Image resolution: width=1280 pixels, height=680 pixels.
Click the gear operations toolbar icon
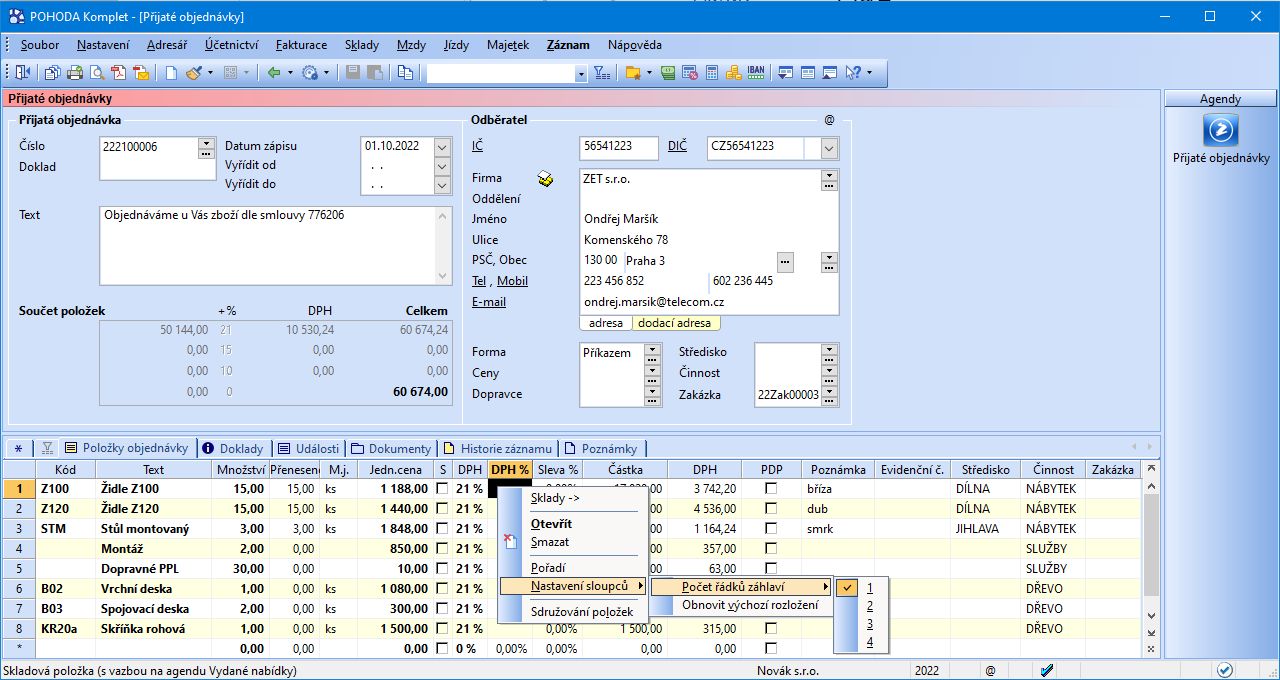(310, 72)
